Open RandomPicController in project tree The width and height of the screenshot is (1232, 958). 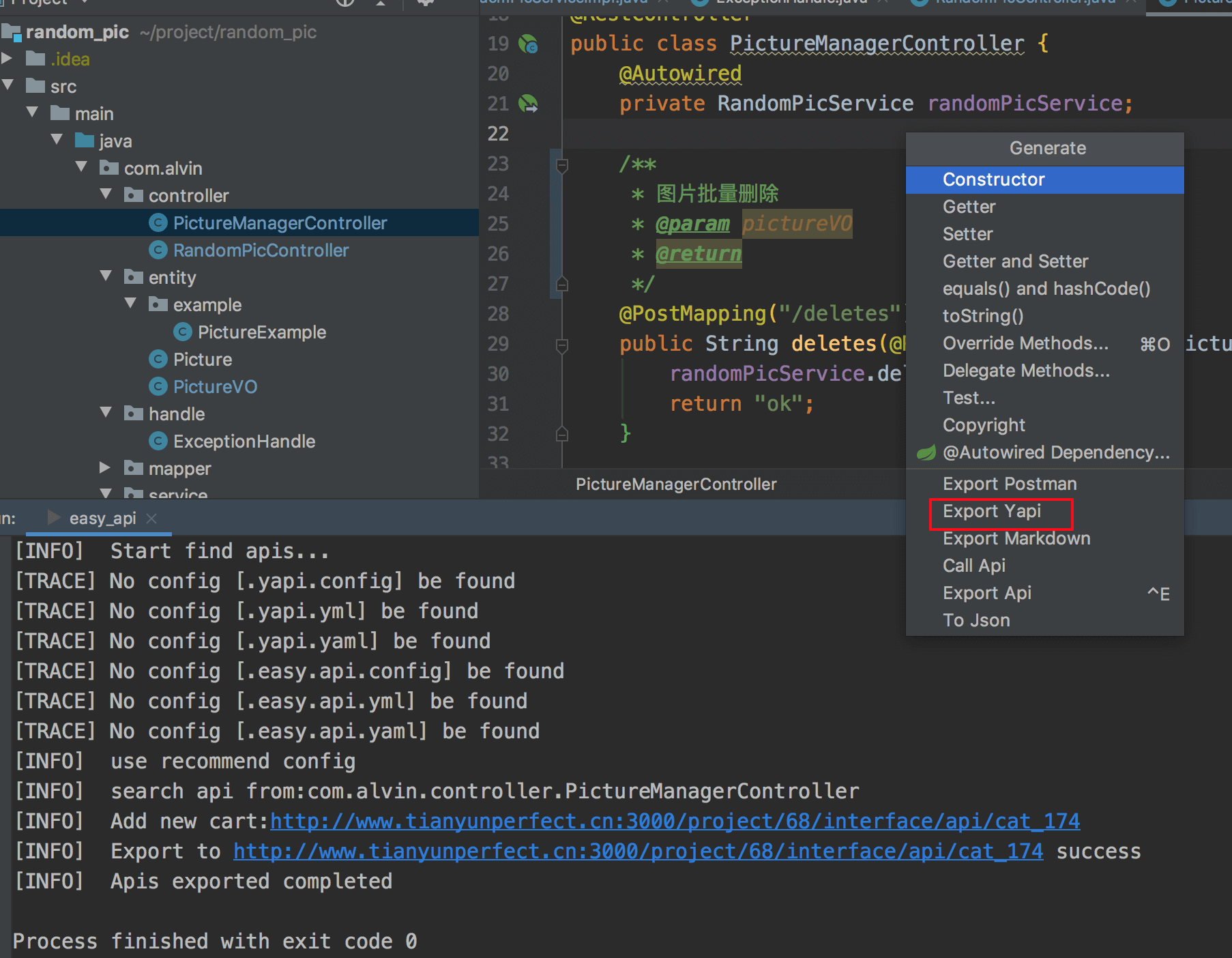261,250
